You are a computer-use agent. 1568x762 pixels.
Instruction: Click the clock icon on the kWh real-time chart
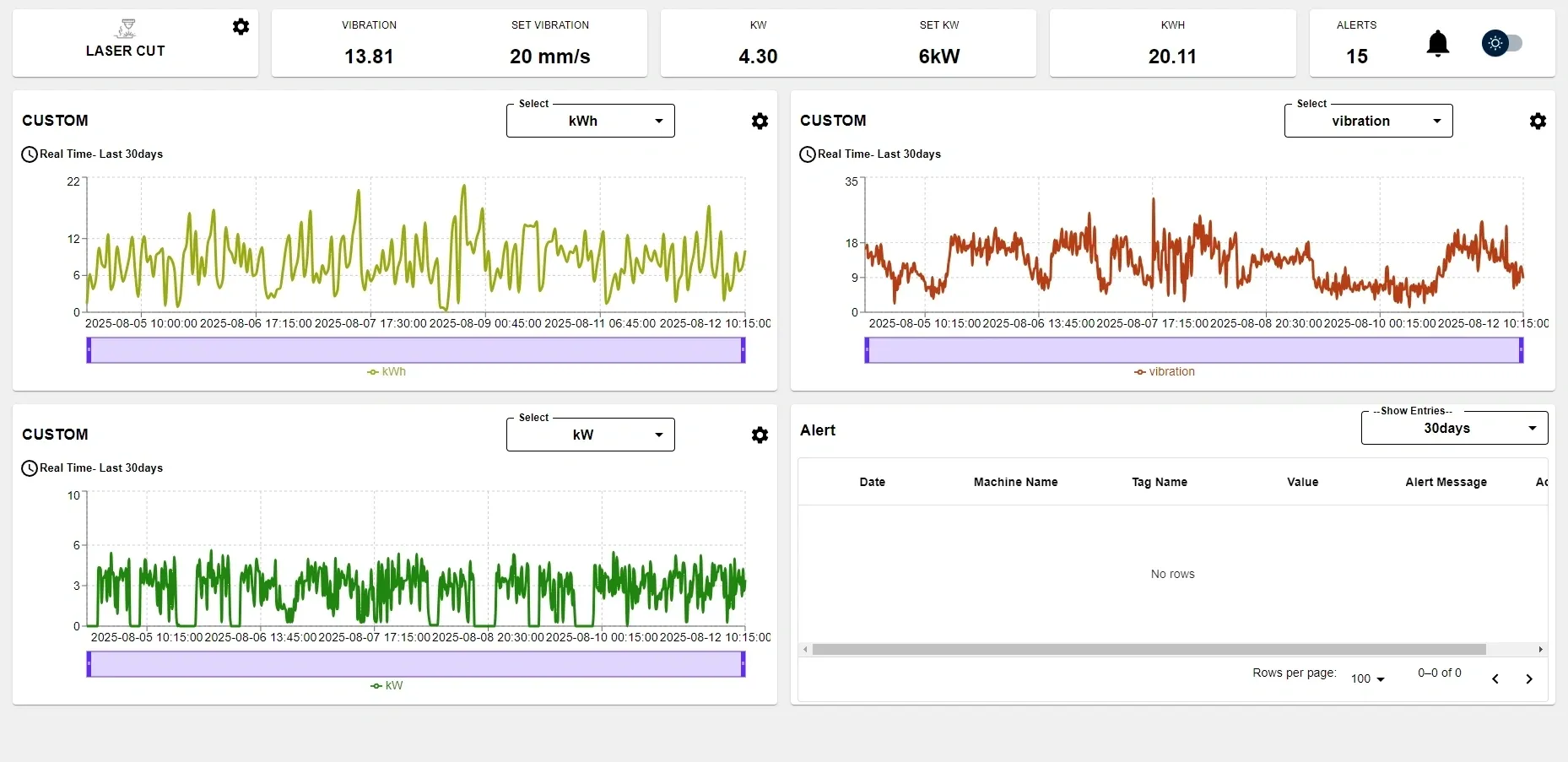pos(29,154)
